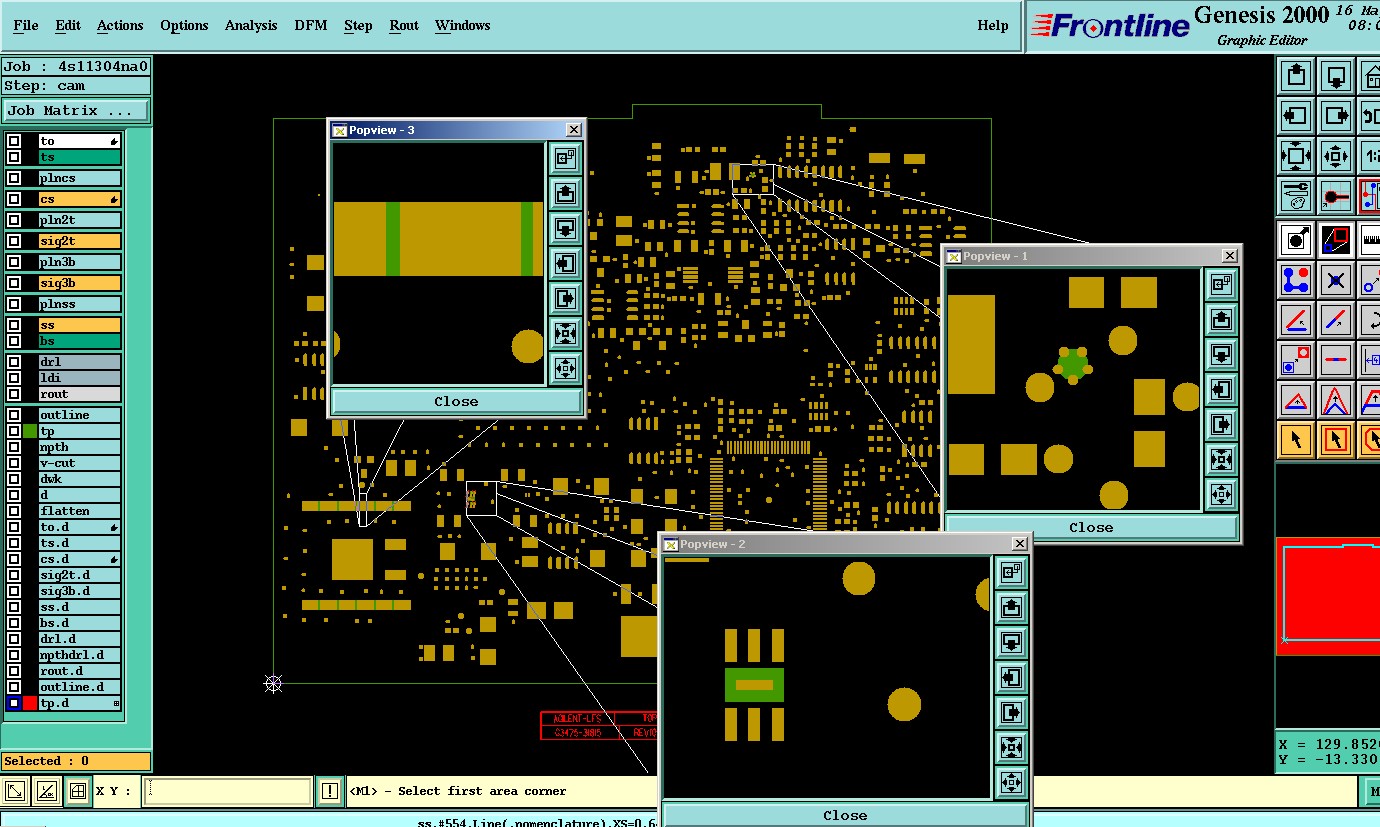Image resolution: width=1380 pixels, height=827 pixels.
Task: Click the double red triangle icon
Action: point(1336,400)
